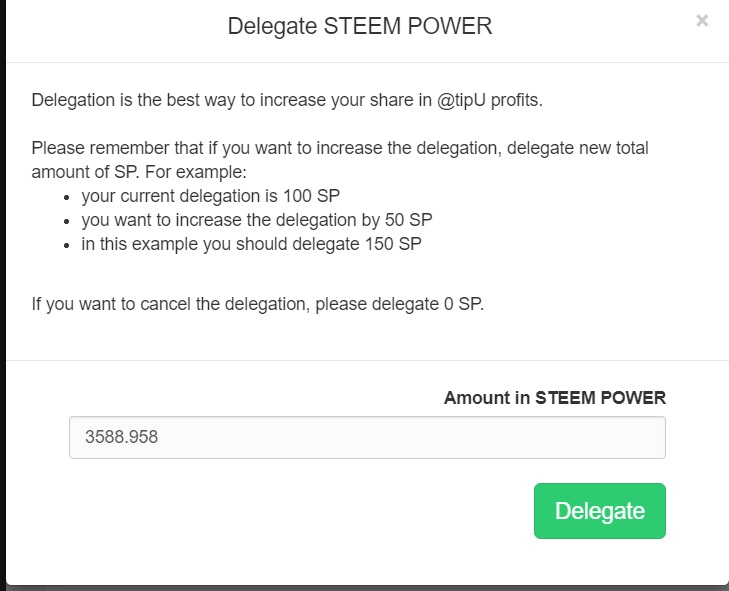Click the cancel-delegation instruction sentence
Image resolution: width=729 pixels, height=591 pixels.
click(257, 304)
